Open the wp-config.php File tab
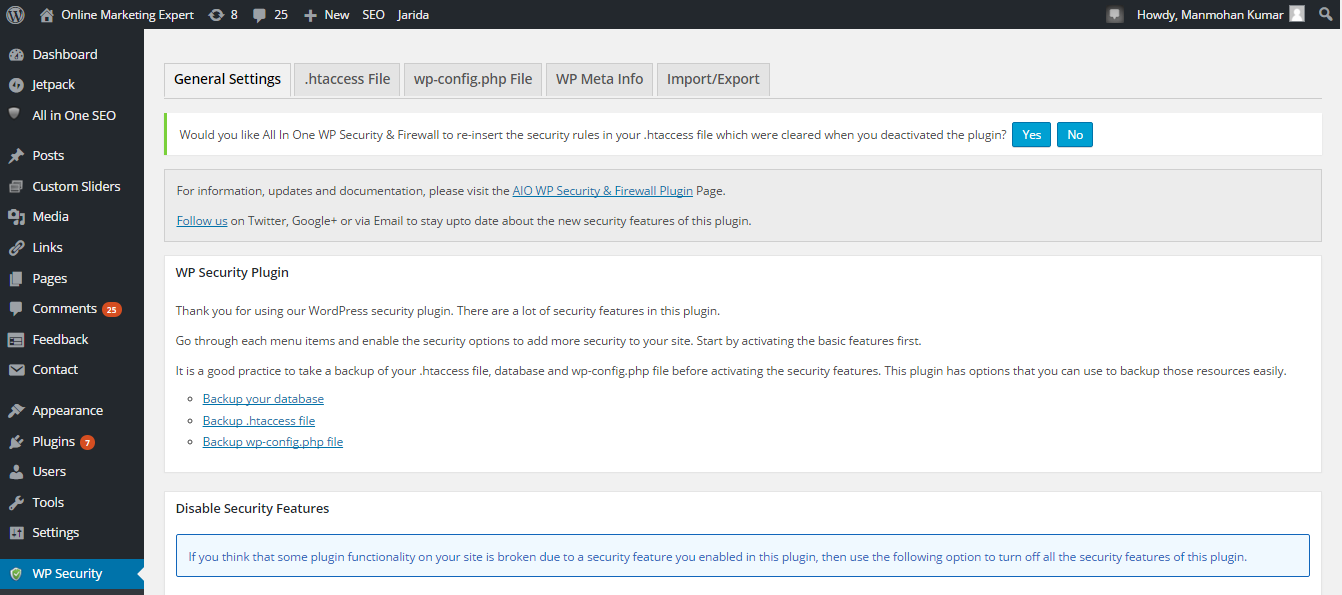 pyautogui.click(x=473, y=79)
